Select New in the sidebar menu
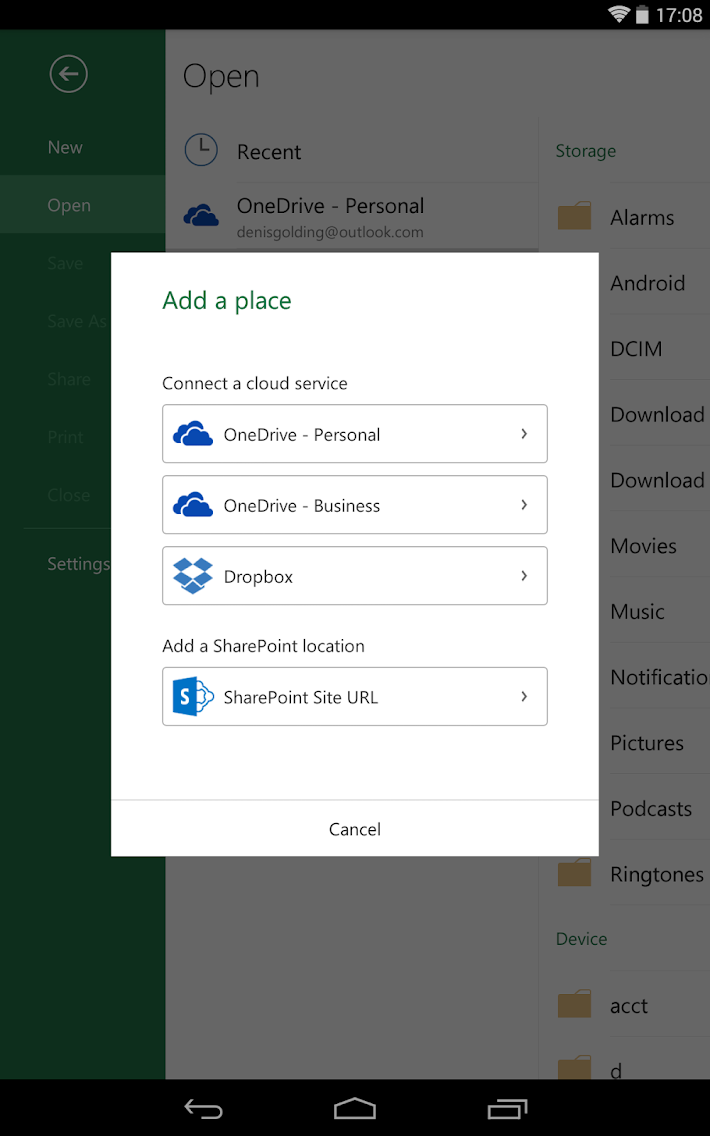Image resolution: width=710 pixels, height=1136 pixels. [x=66, y=147]
